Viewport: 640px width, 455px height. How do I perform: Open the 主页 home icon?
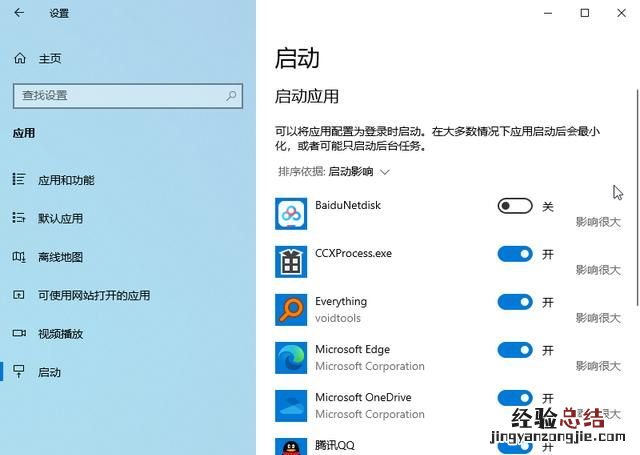click(20, 58)
